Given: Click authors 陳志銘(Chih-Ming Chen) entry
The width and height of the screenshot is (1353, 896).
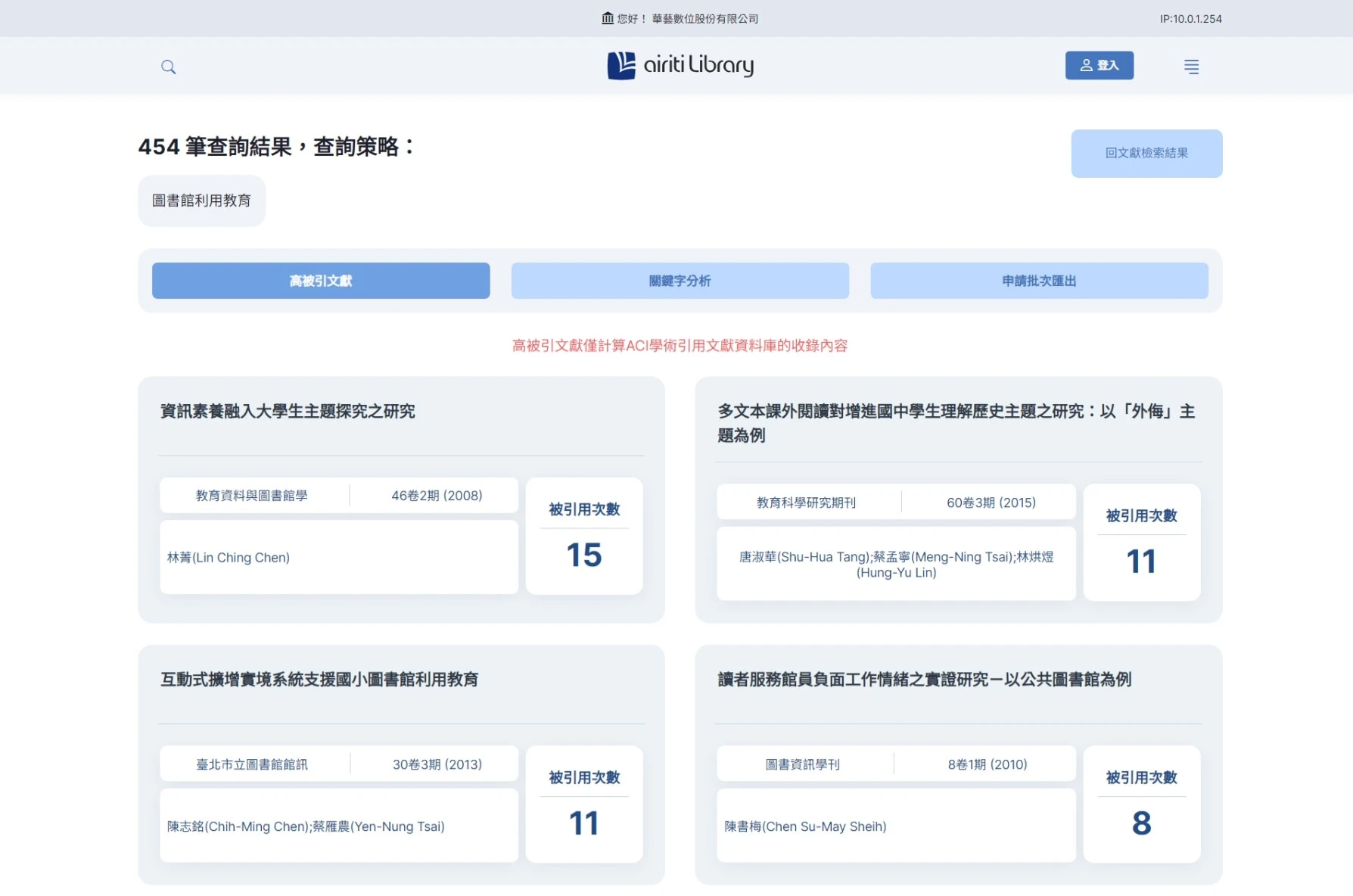Looking at the screenshot, I should 306,826.
